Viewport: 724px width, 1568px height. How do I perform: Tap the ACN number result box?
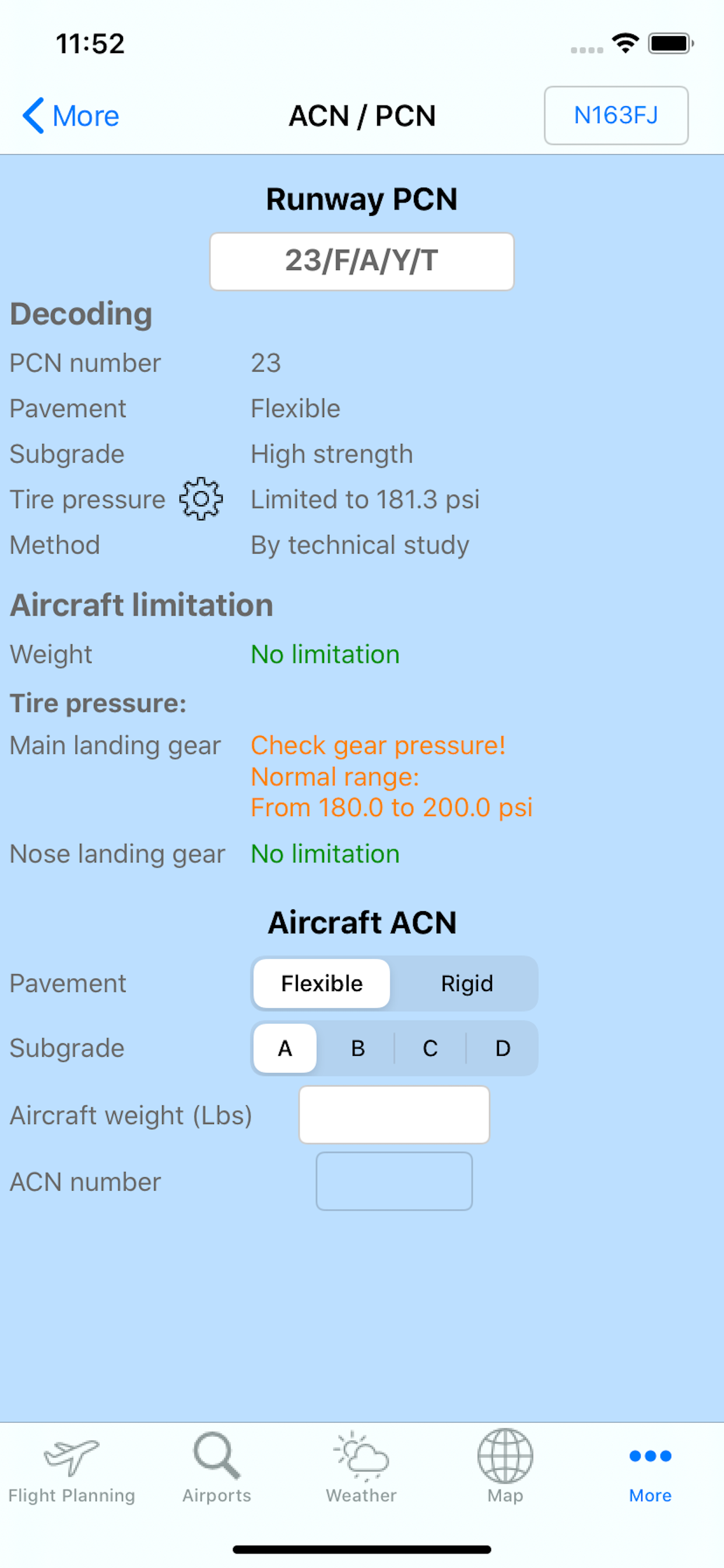(394, 1181)
